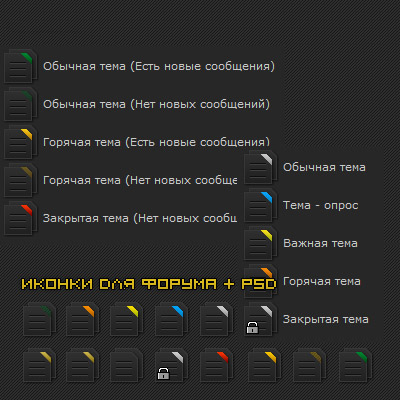The image size is (400, 400).
Task: Select the yellow-corner icon beside "Важная тема"
Action: [x=260, y=243]
